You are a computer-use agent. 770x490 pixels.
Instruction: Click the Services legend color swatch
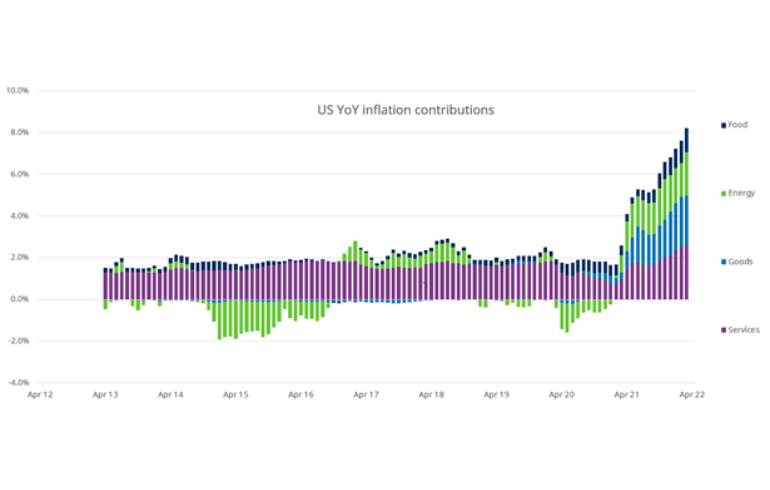(724, 330)
